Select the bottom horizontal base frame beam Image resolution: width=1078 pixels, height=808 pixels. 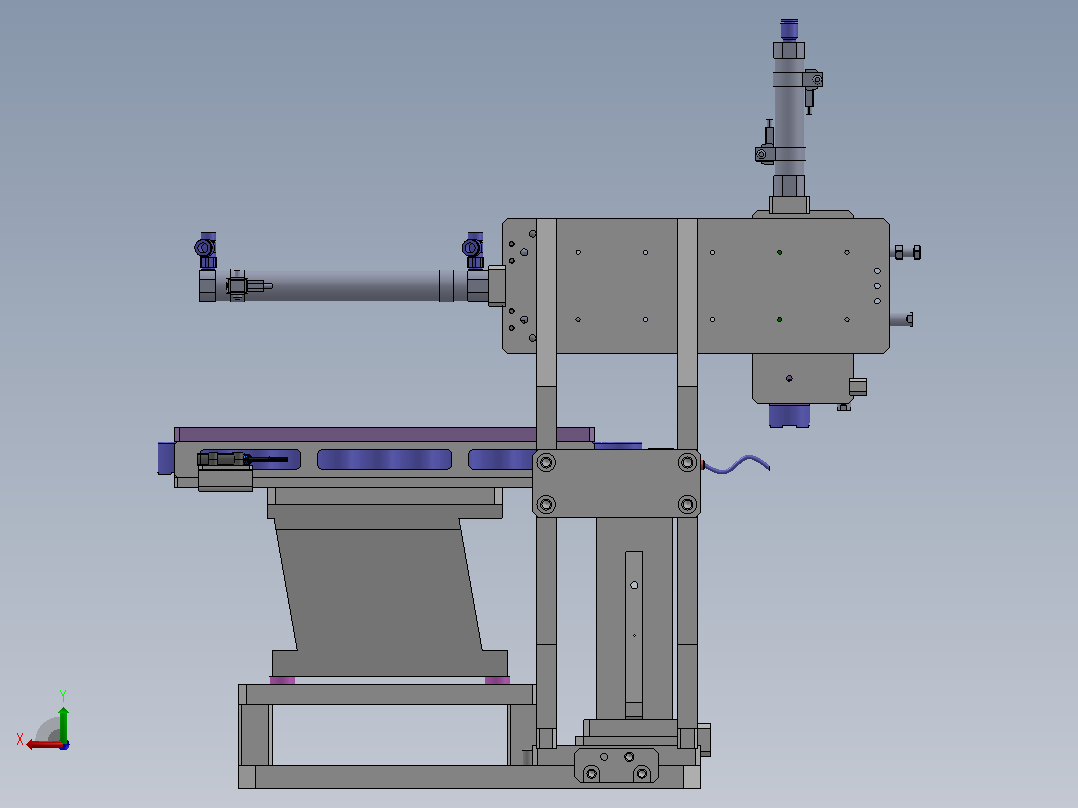tap(470, 777)
